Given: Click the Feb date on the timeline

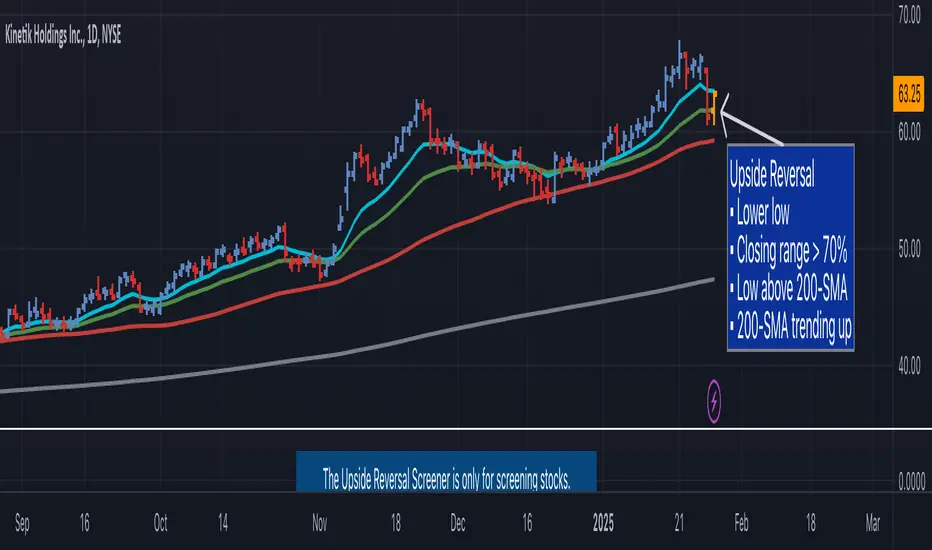Looking at the screenshot, I should point(741,523).
